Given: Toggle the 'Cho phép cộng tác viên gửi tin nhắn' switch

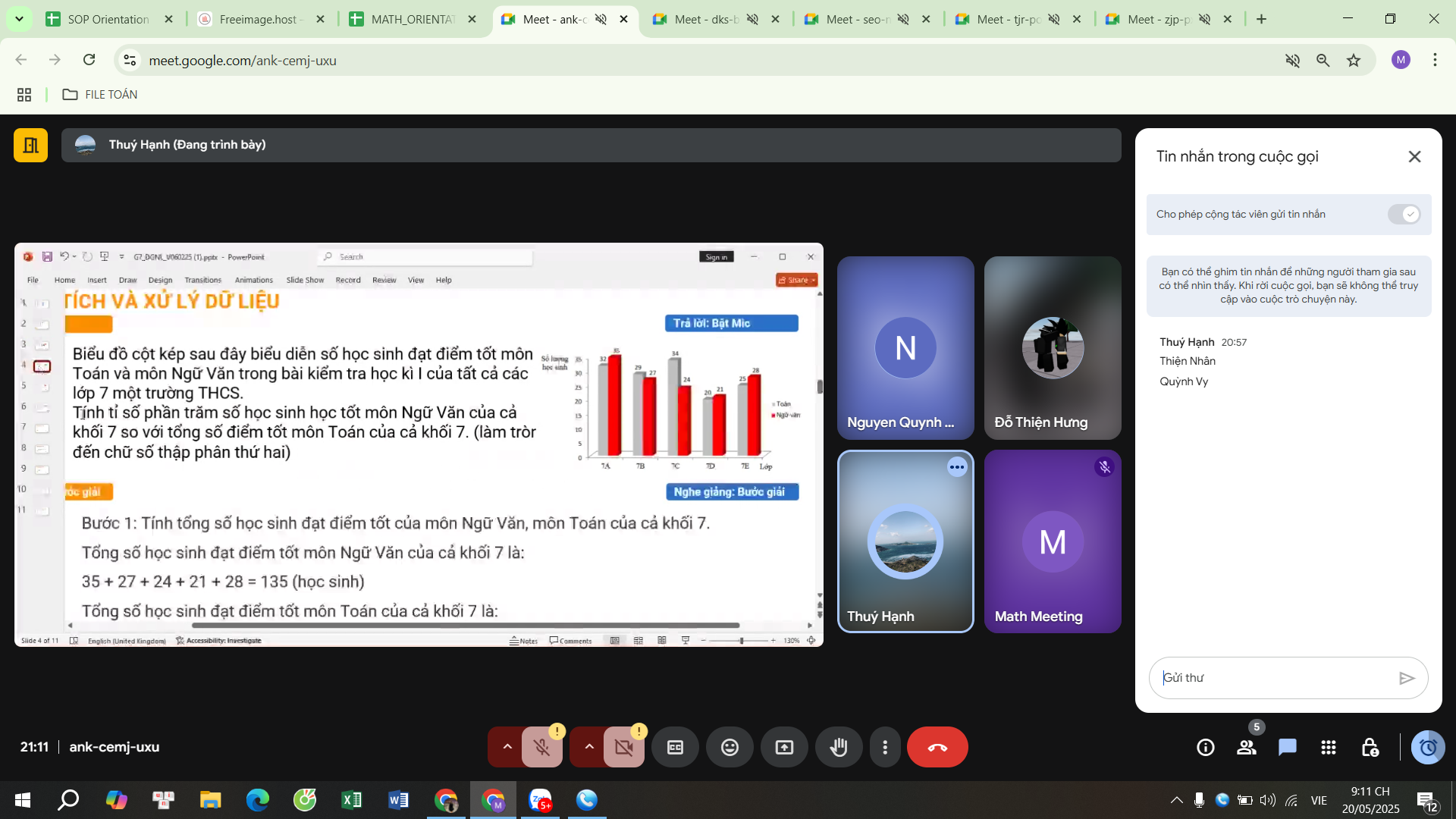Looking at the screenshot, I should pos(1404,215).
